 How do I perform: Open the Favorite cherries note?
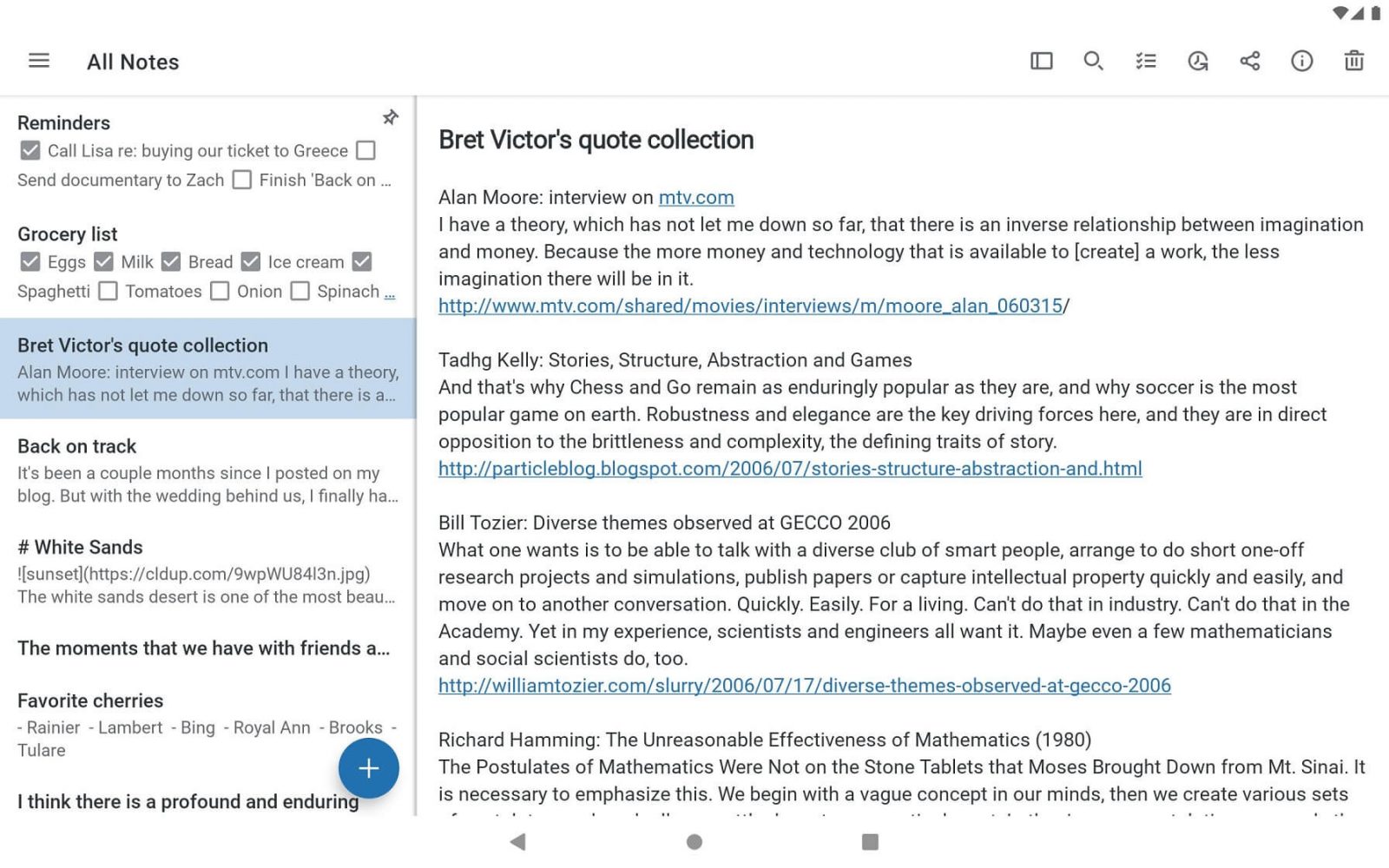click(207, 724)
